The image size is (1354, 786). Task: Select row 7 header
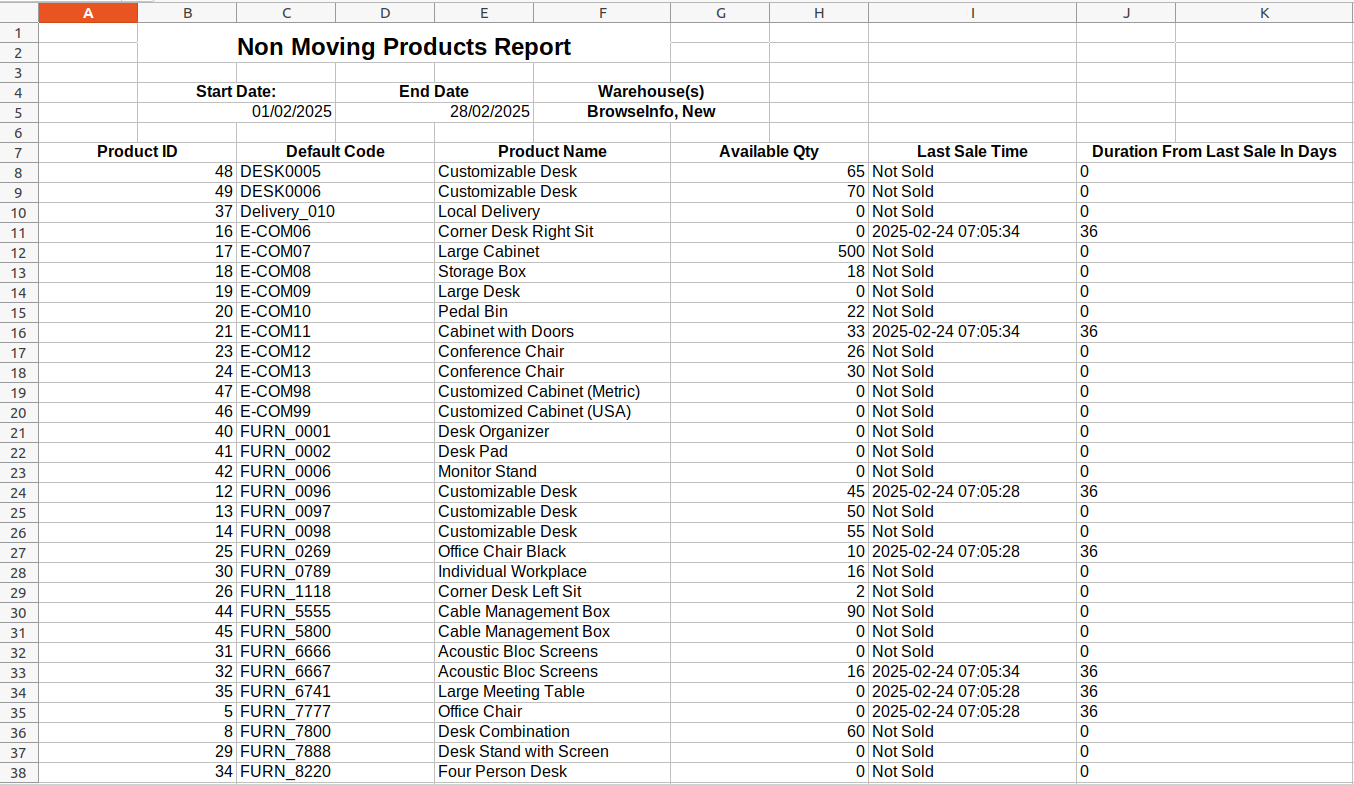tap(18, 152)
